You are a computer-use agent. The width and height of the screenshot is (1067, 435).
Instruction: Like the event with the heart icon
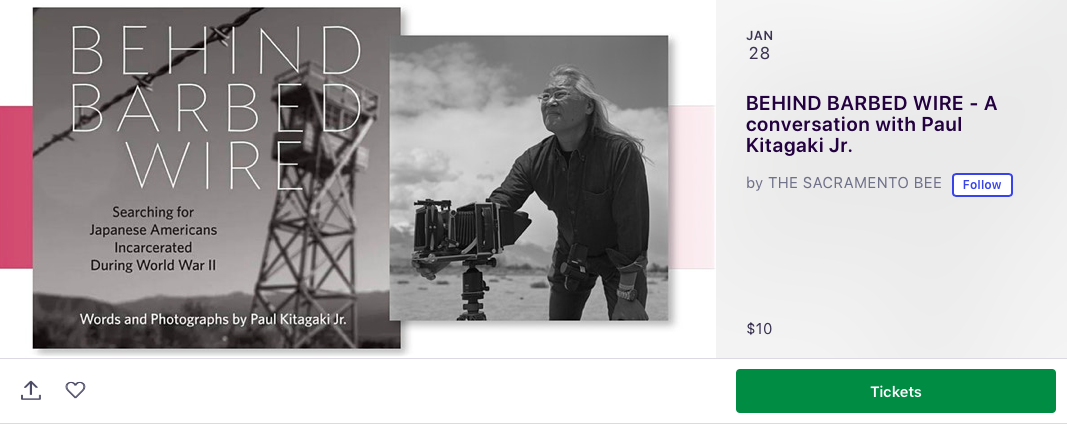tap(75, 389)
